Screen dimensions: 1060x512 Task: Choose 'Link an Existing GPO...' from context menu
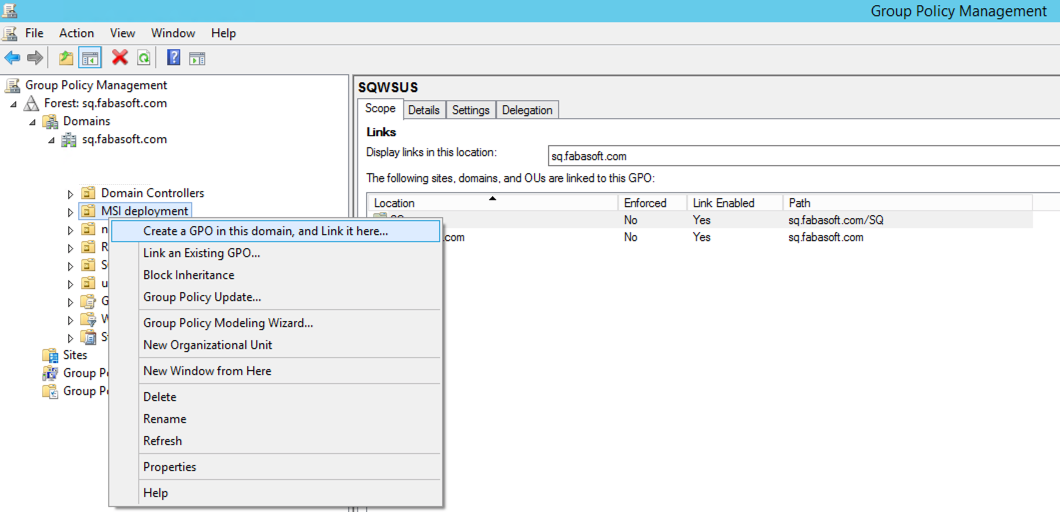pos(201,253)
